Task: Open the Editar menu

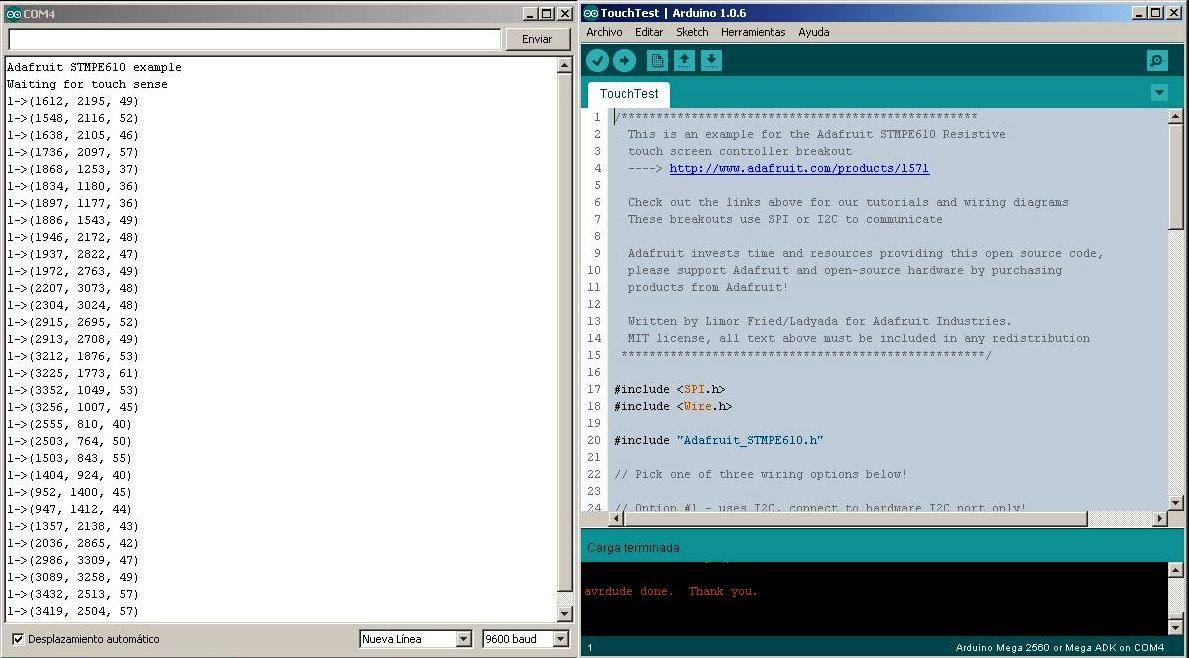Action: (x=648, y=32)
